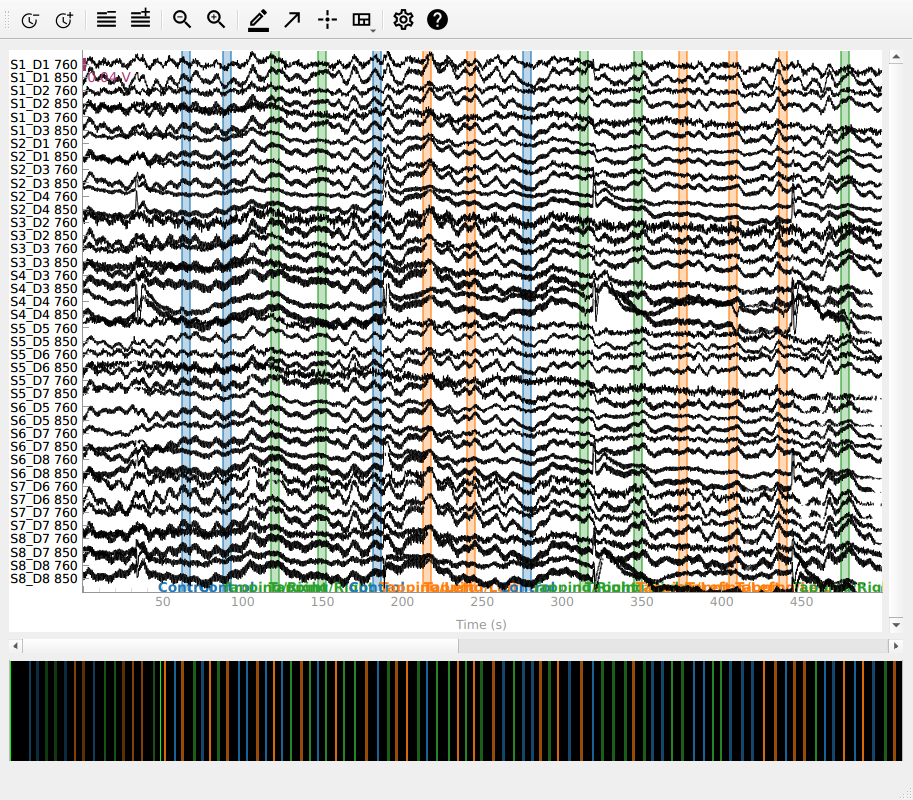The image size is (913, 800).
Task: Click the horizontal scrollbar right arrow
Action: 895,646
